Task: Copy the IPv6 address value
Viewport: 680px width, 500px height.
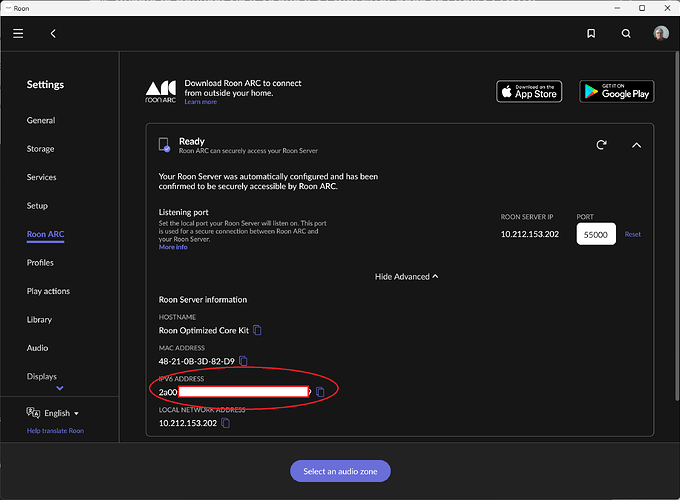Action: click(x=320, y=392)
